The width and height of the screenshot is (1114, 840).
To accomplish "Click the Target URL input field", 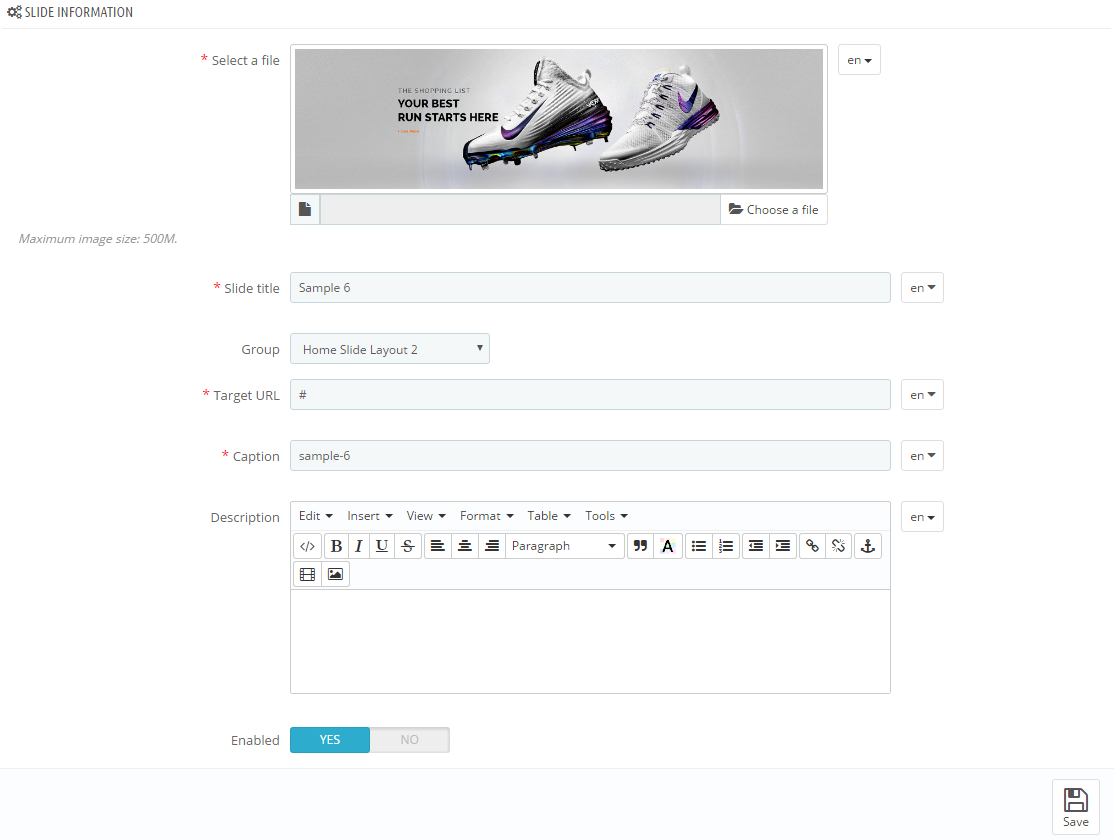I will pos(590,394).
